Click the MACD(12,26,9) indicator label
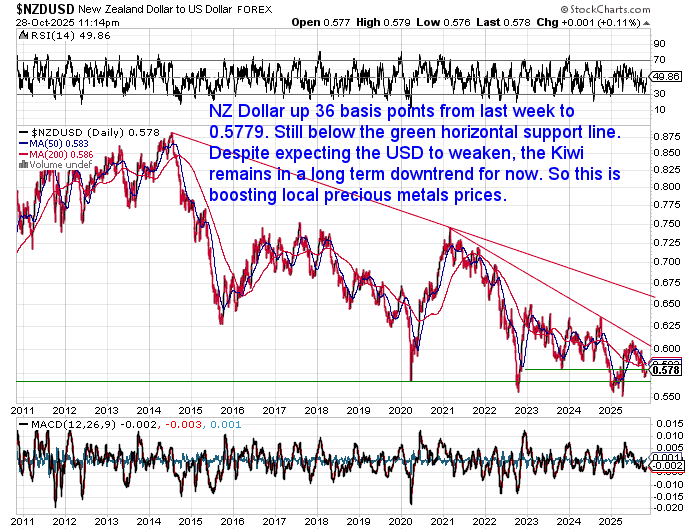Viewport: 700px width, 530px height. pos(74,424)
